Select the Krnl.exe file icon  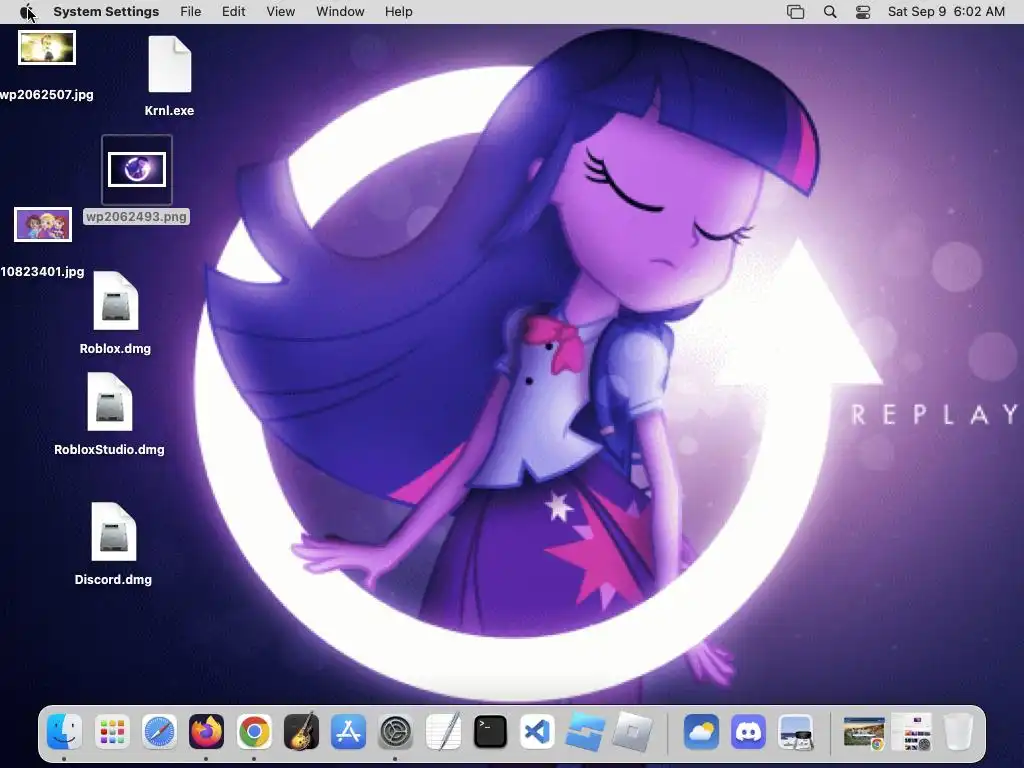170,64
